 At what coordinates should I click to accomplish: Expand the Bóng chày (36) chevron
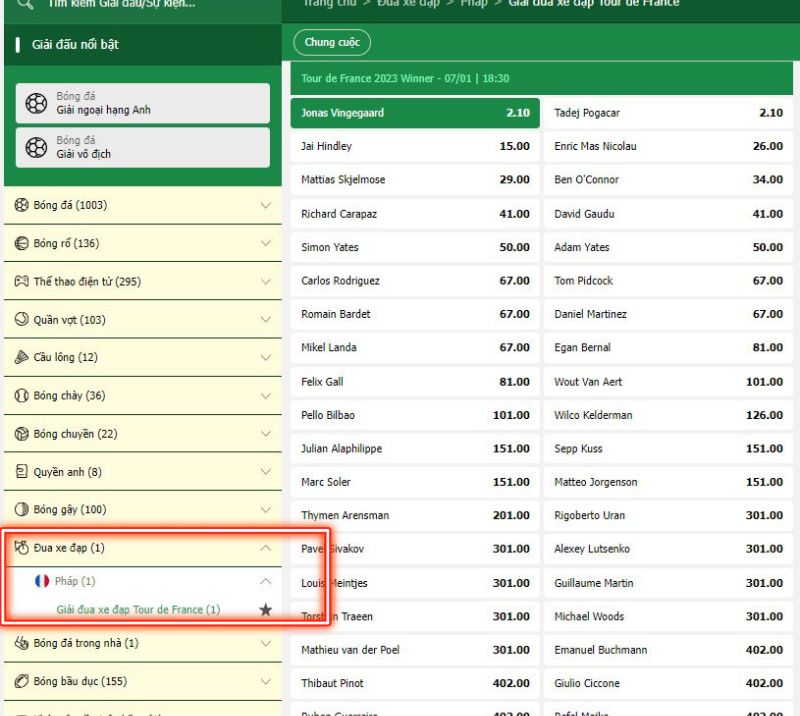[265, 396]
